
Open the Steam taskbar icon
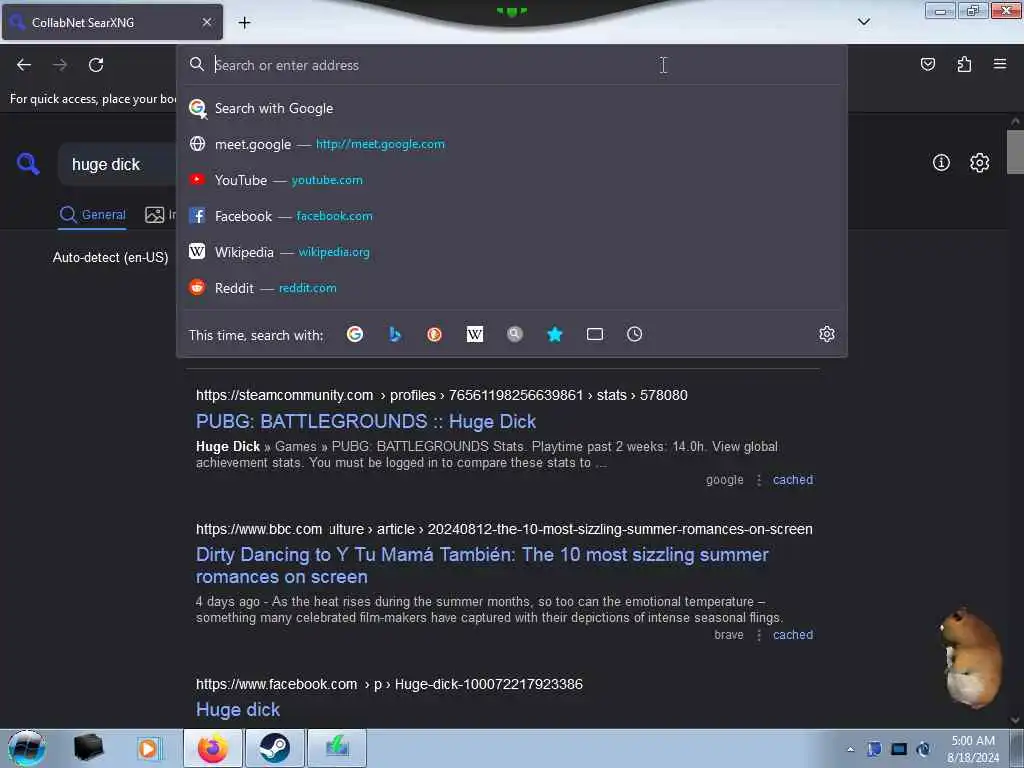coord(274,748)
